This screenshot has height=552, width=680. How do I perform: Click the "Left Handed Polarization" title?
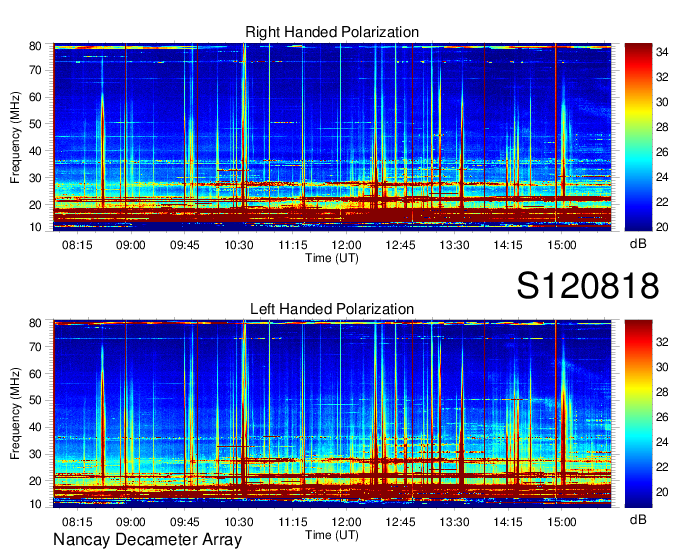coord(332,309)
